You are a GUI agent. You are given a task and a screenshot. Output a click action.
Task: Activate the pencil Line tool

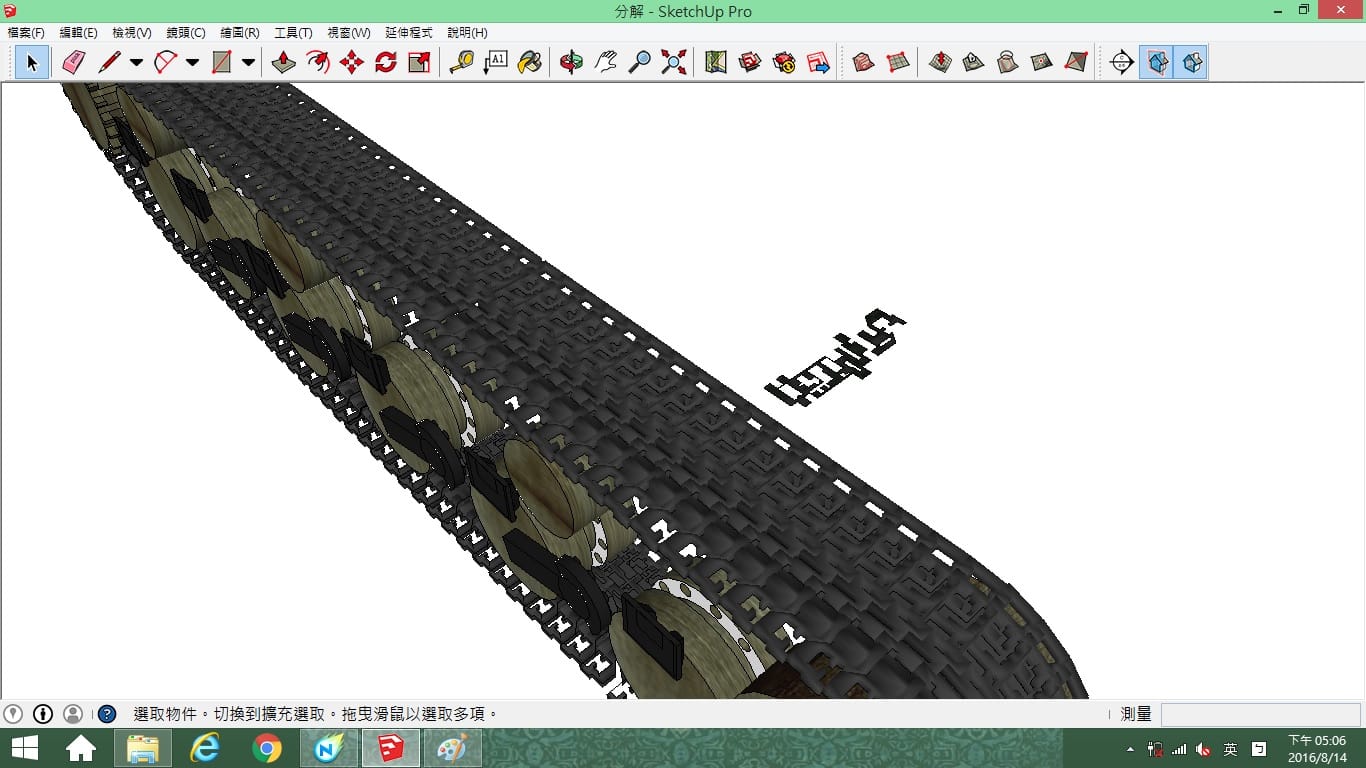pos(109,62)
